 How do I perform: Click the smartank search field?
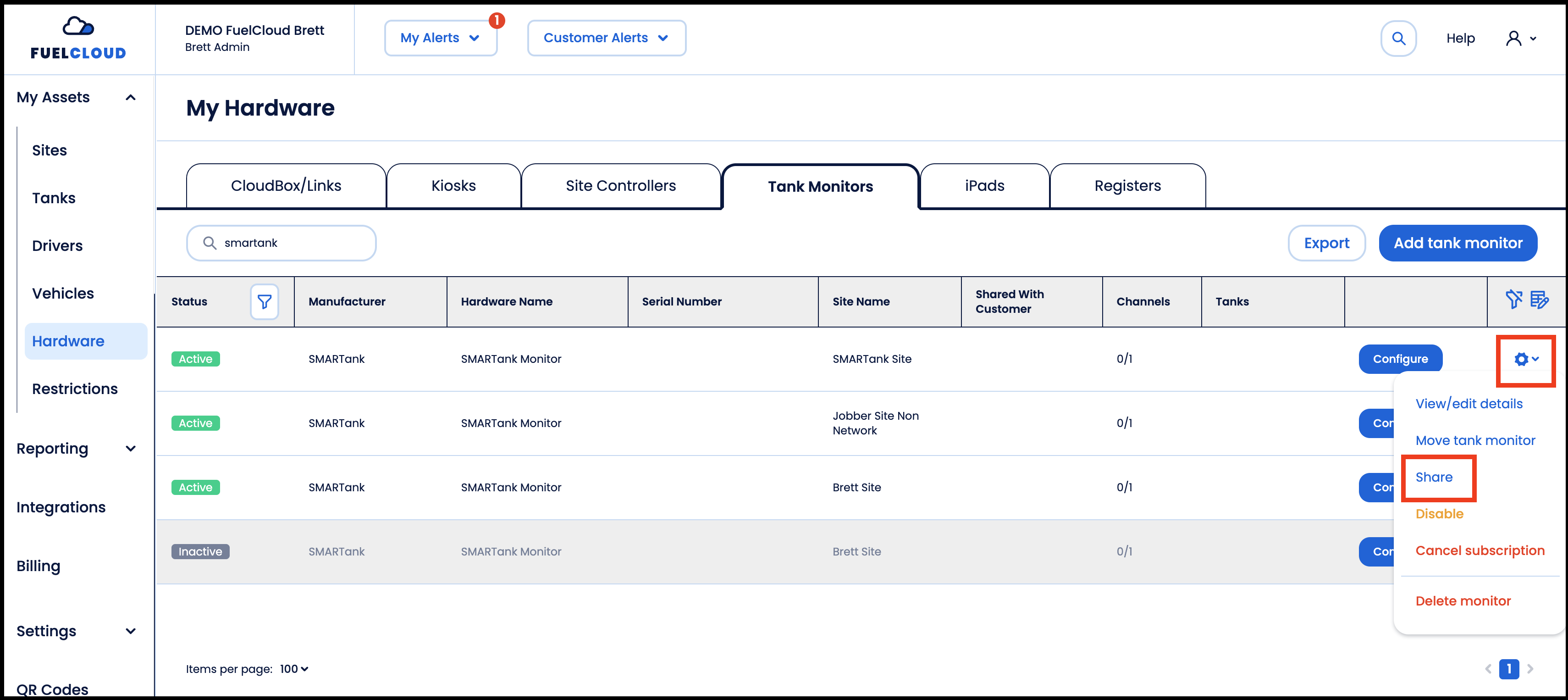coord(281,243)
